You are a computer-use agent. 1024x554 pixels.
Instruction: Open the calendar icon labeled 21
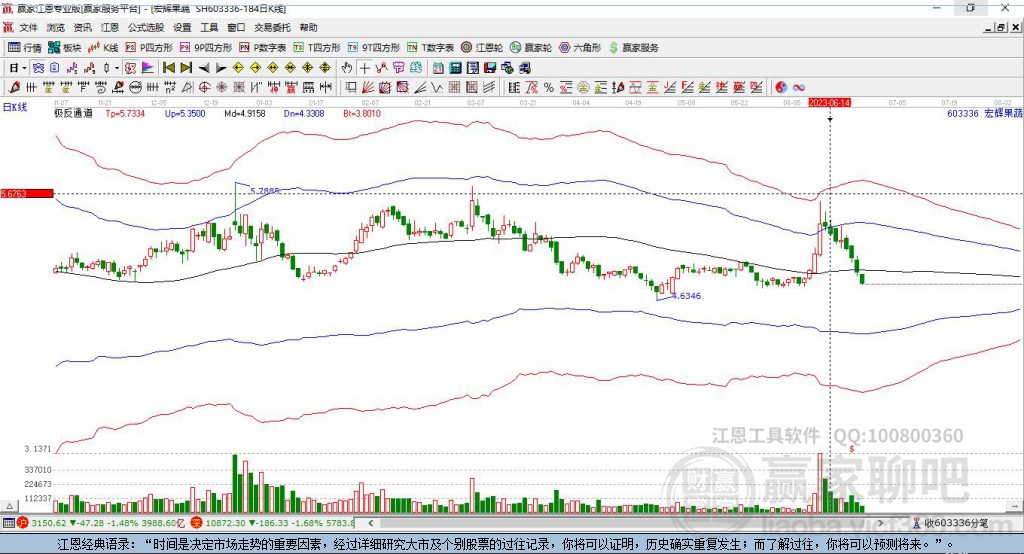click(x=438, y=68)
